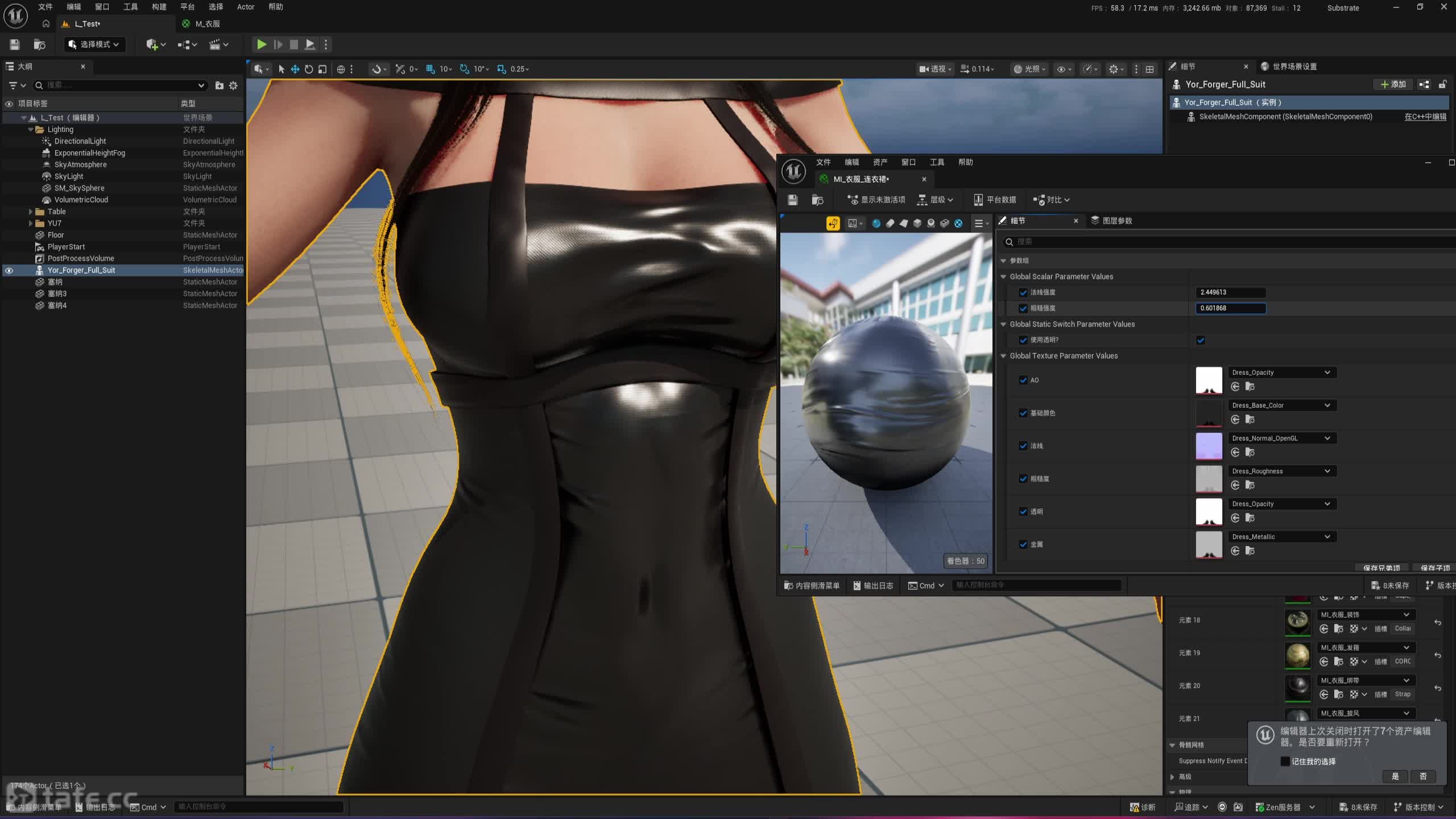Open the 文件 menu in the main window

[x=45, y=7]
